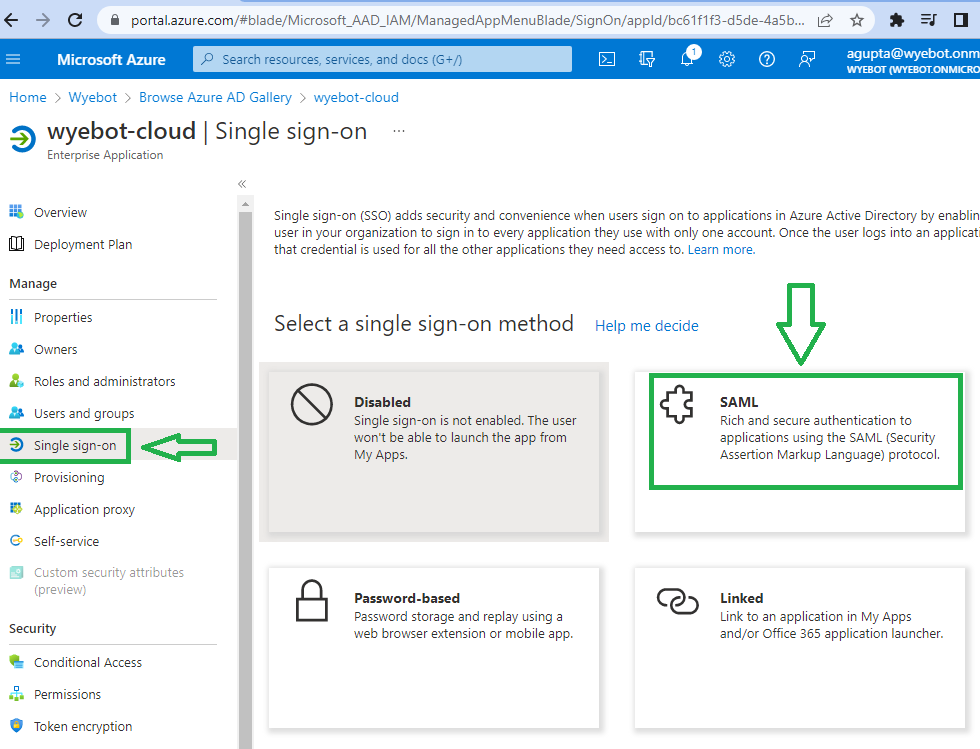The image size is (980, 749).
Task: Click the Linked chain icon
Action: (x=678, y=601)
